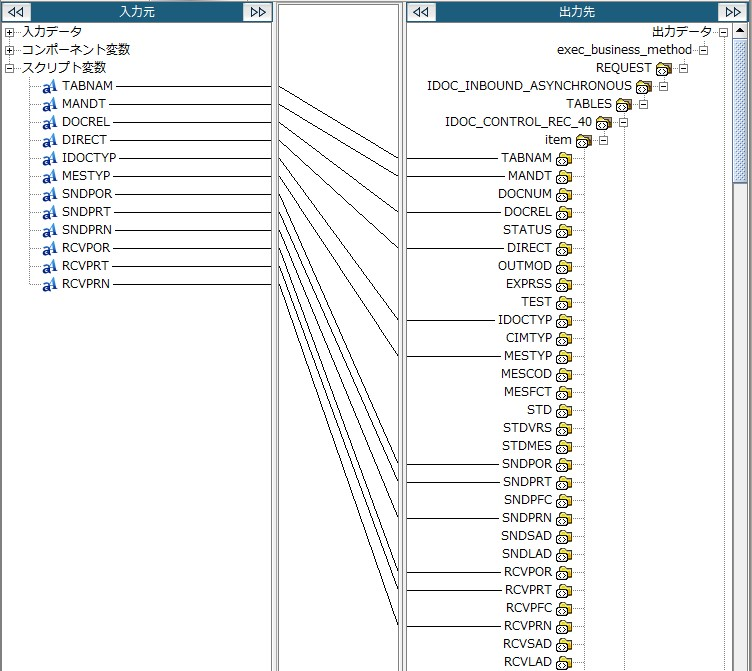Click right arrows button in 入力元 header
Screen dimensions: 752x671
pos(258,12)
